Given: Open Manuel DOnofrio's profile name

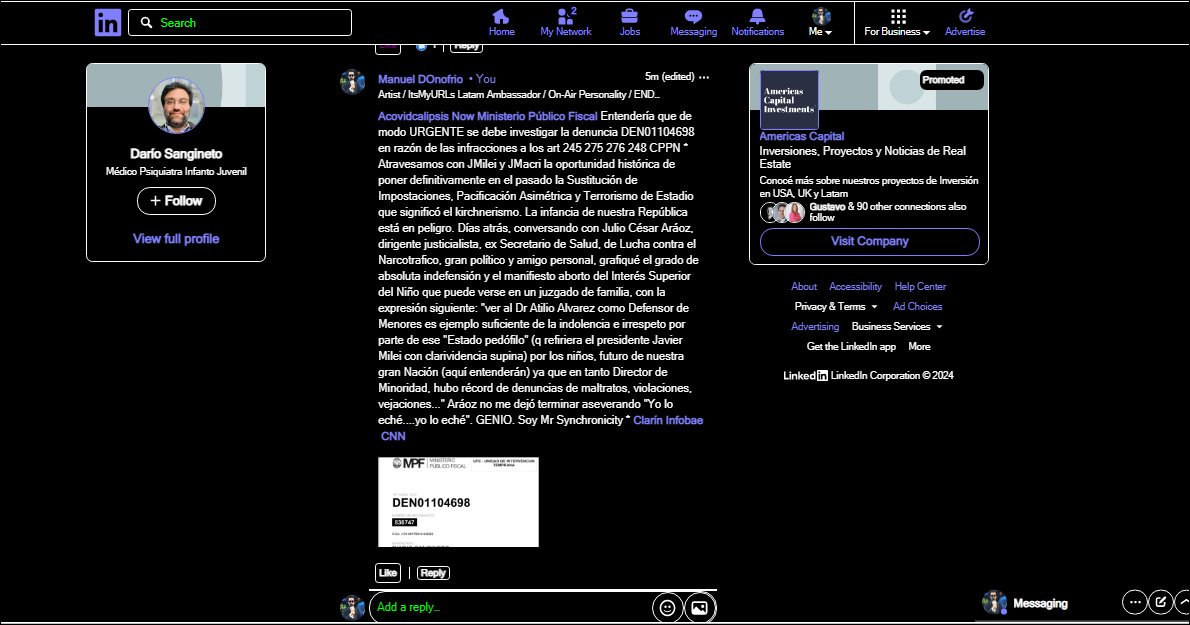Looking at the screenshot, I should pyautogui.click(x=420, y=79).
